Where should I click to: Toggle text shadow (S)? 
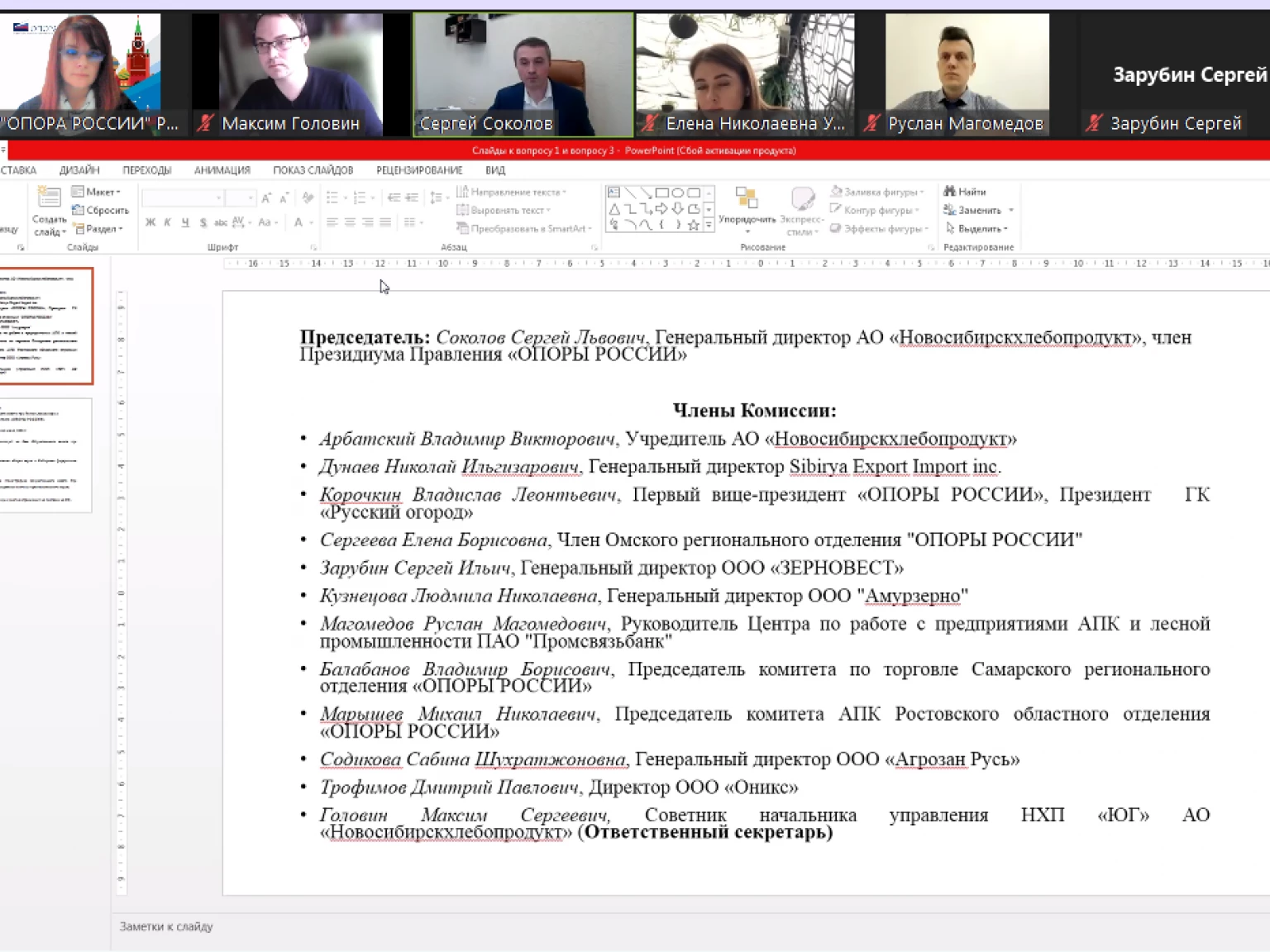203,222
